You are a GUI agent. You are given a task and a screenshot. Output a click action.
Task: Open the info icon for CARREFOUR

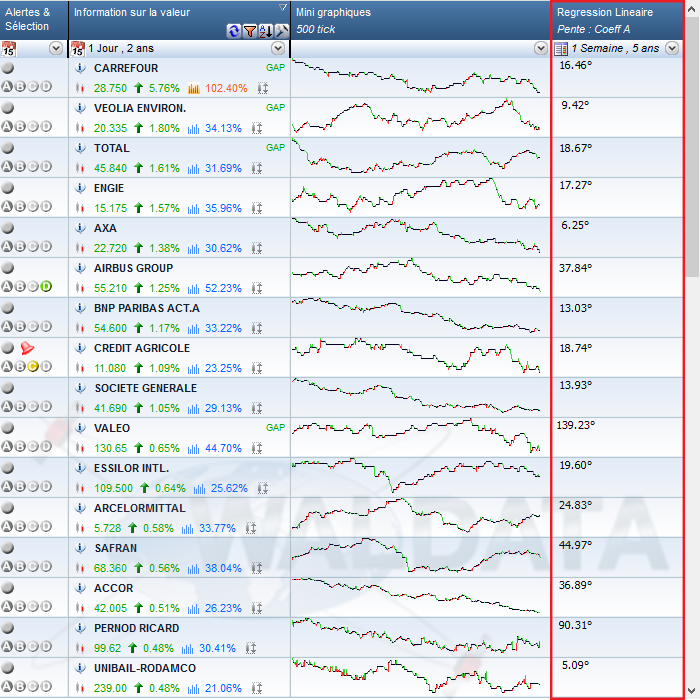pos(80,68)
